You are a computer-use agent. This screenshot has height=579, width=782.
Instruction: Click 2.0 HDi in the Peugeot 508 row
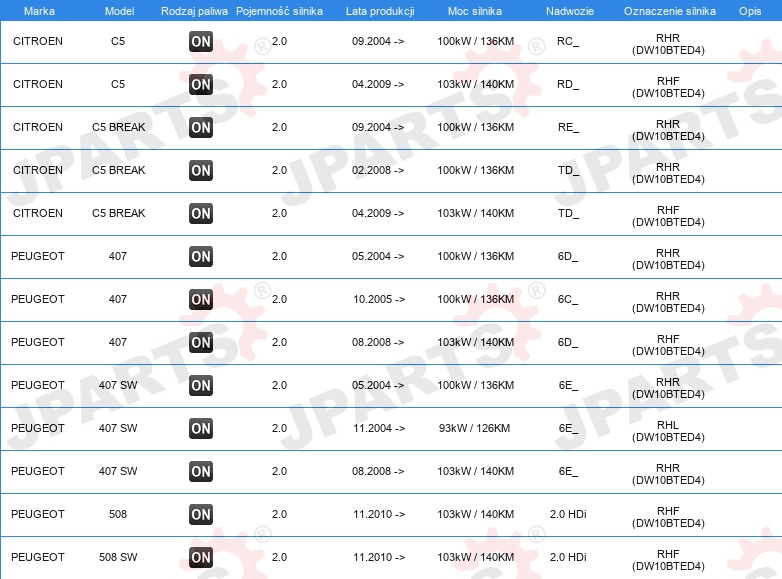point(568,514)
